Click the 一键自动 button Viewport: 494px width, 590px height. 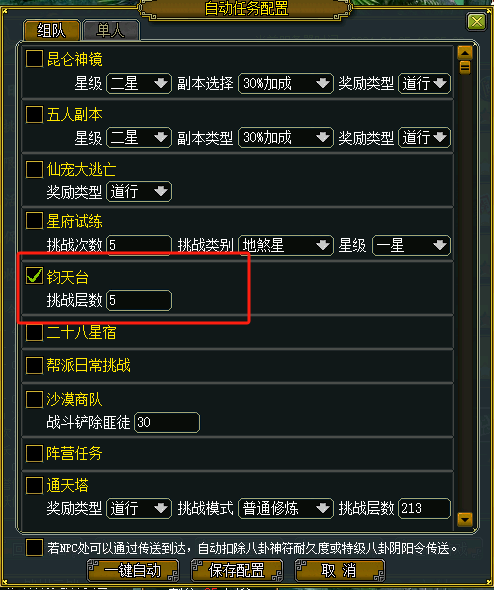click(x=133, y=570)
